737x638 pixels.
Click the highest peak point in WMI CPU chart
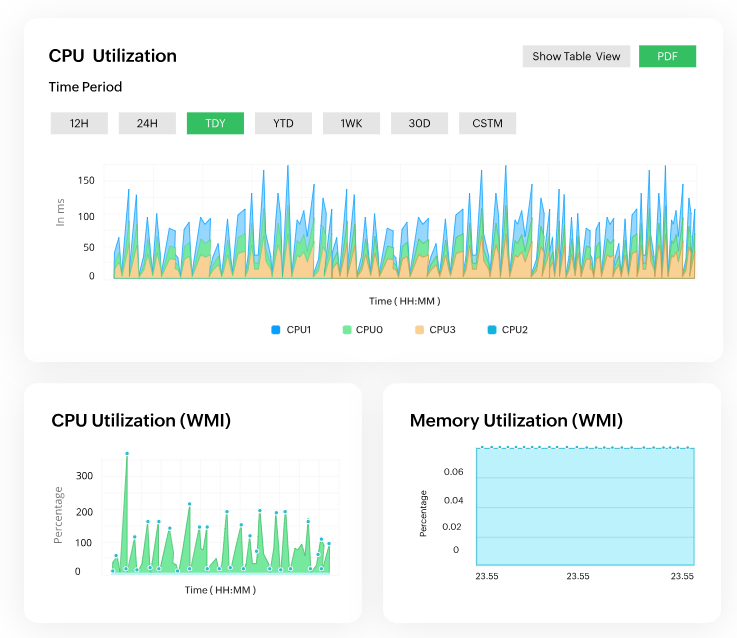click(x=127, y=454)
